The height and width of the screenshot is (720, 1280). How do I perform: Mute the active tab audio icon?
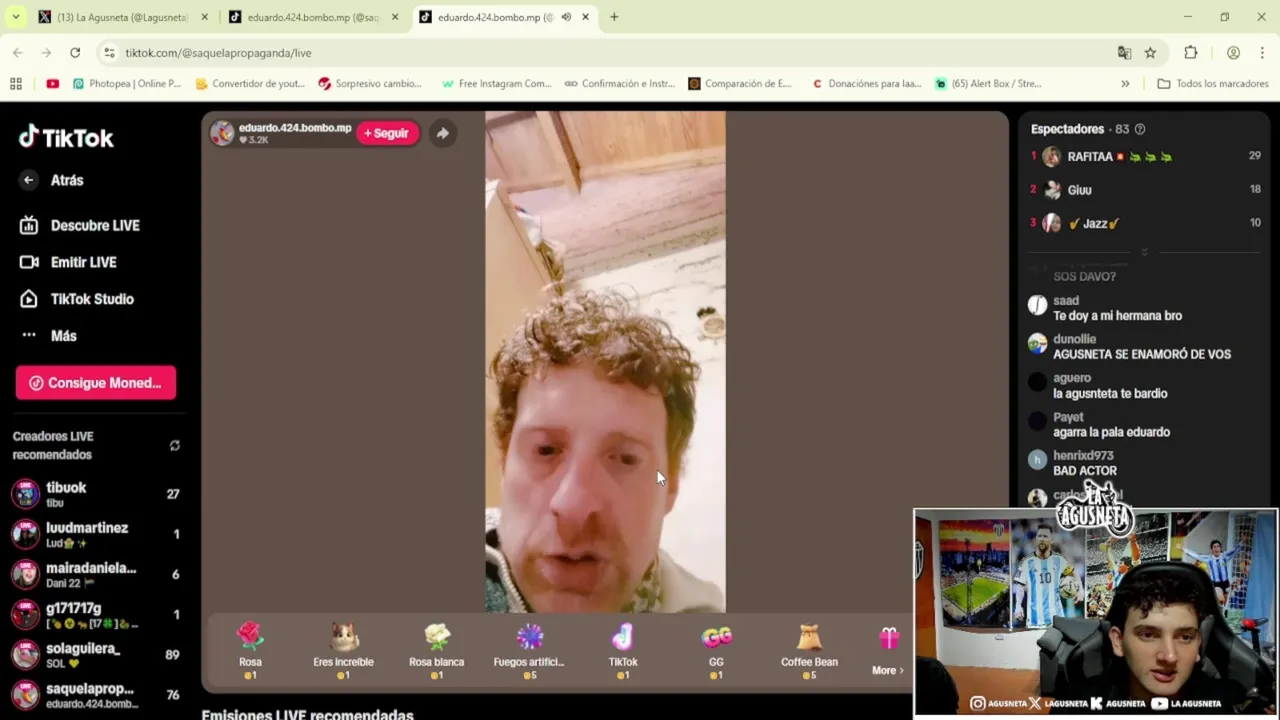tap(566, 17)
